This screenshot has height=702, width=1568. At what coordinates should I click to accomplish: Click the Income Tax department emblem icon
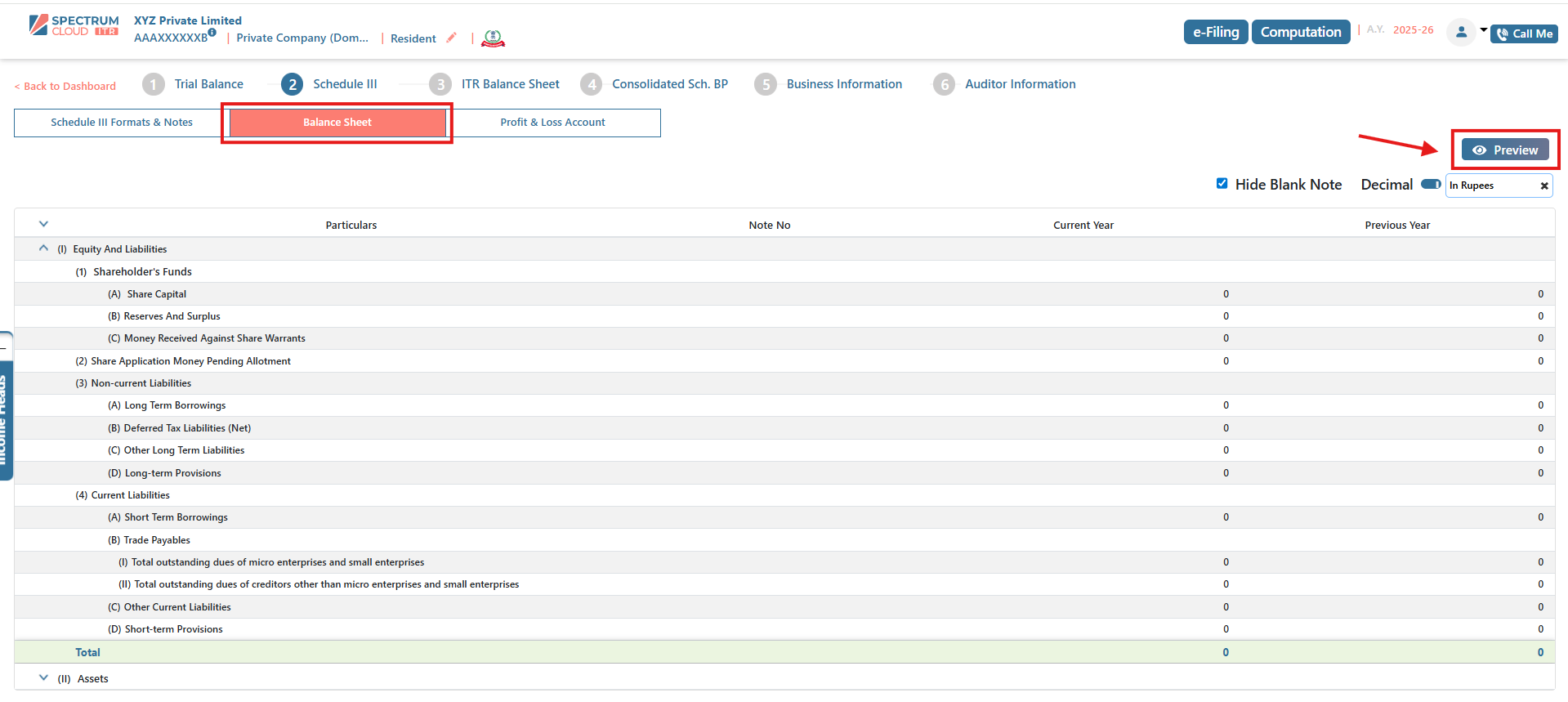coord(493,38)
